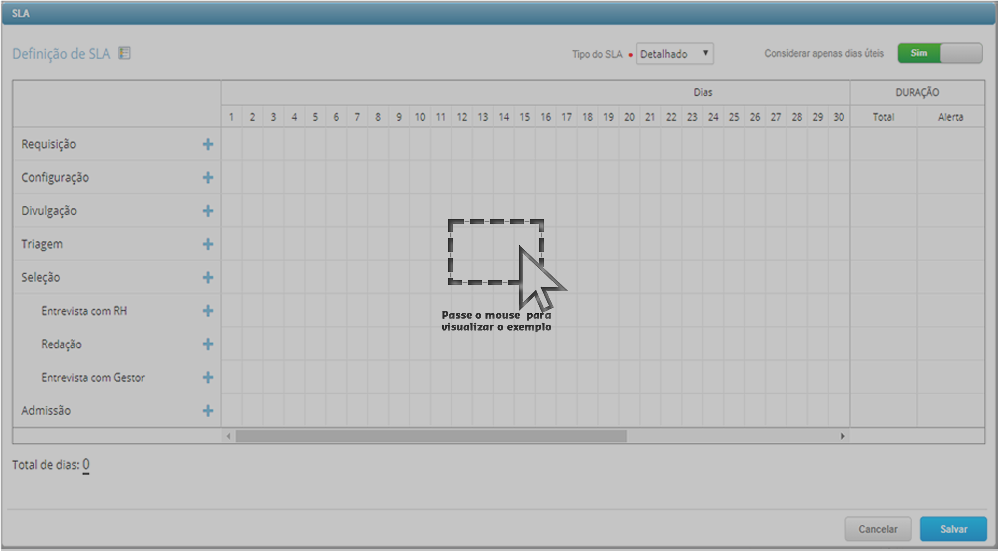Toggle the 'Considerar apenas dias úteis' switch
The height and width of the screenshot is (551, 998).
tap(939, 53)
